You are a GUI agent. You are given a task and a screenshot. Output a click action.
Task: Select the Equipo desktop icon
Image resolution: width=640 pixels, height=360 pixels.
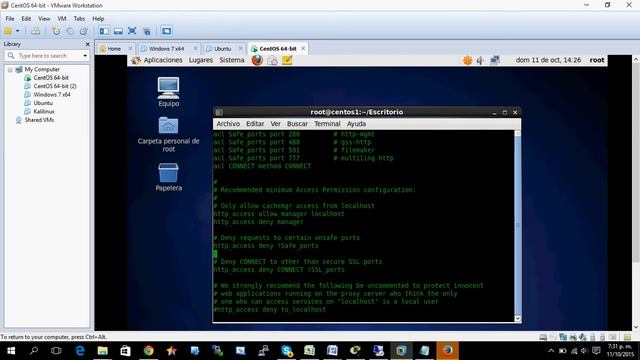[x=169, y=92]
